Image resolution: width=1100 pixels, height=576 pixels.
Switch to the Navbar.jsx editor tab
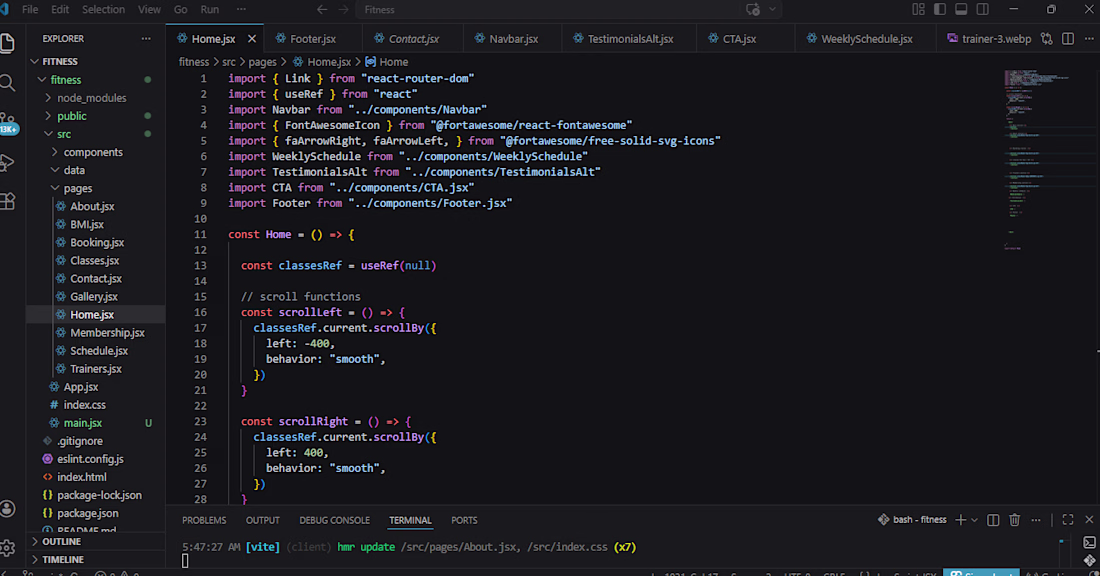tap(513, 39)
